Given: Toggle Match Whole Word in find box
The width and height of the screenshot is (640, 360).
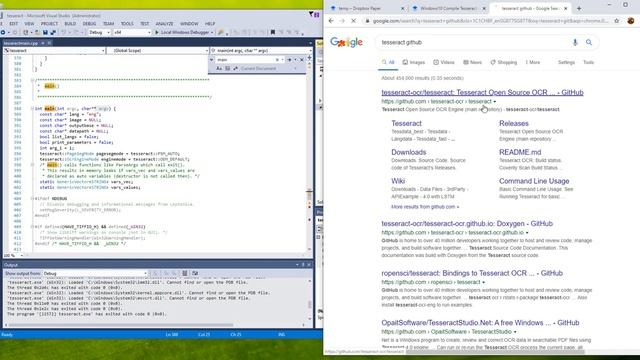Looking at the screenshot, I should (227, 69).
